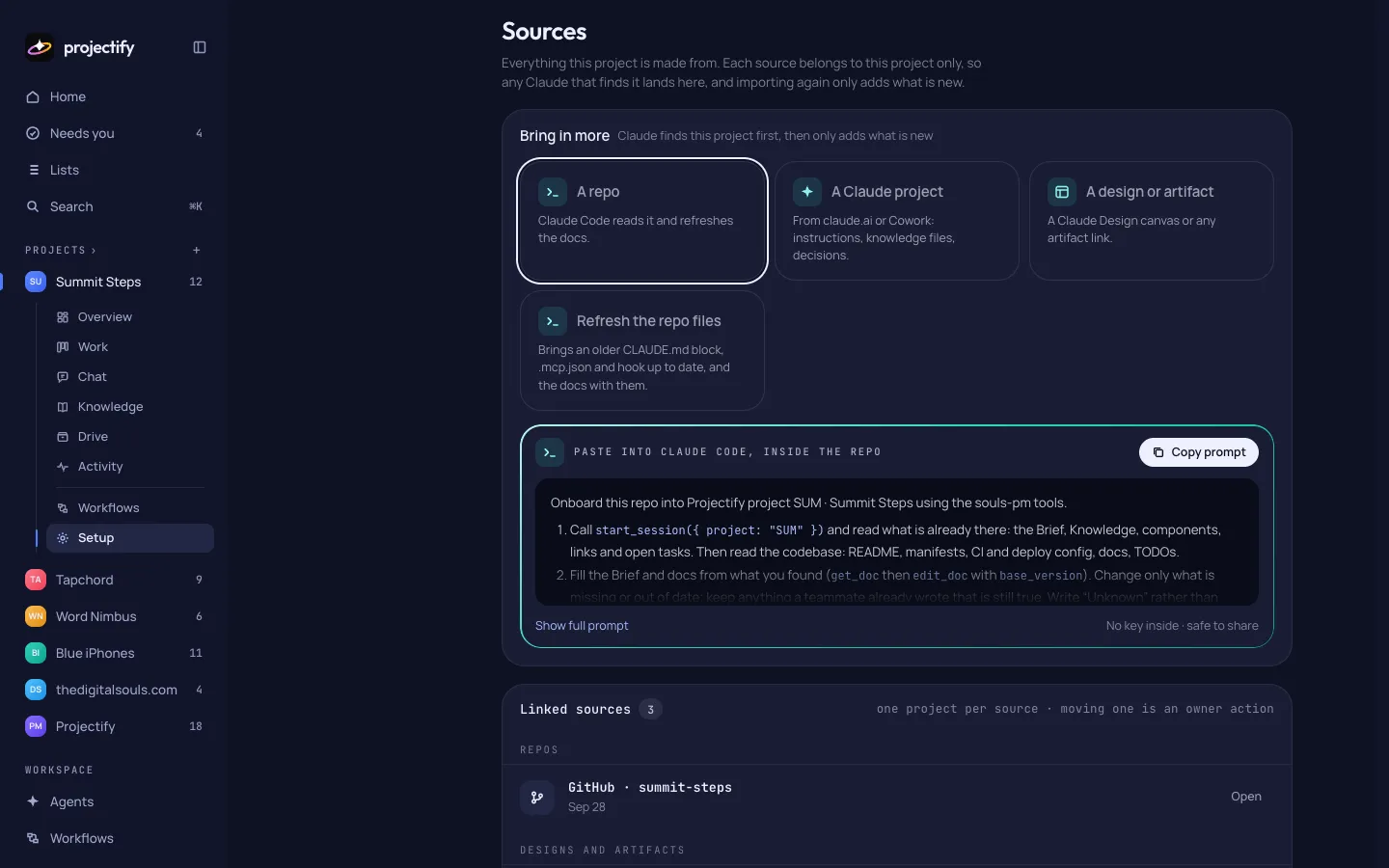Open the Word Nimbus project
The height and width of the screenshot is (868, 1389).
[116, 616]
